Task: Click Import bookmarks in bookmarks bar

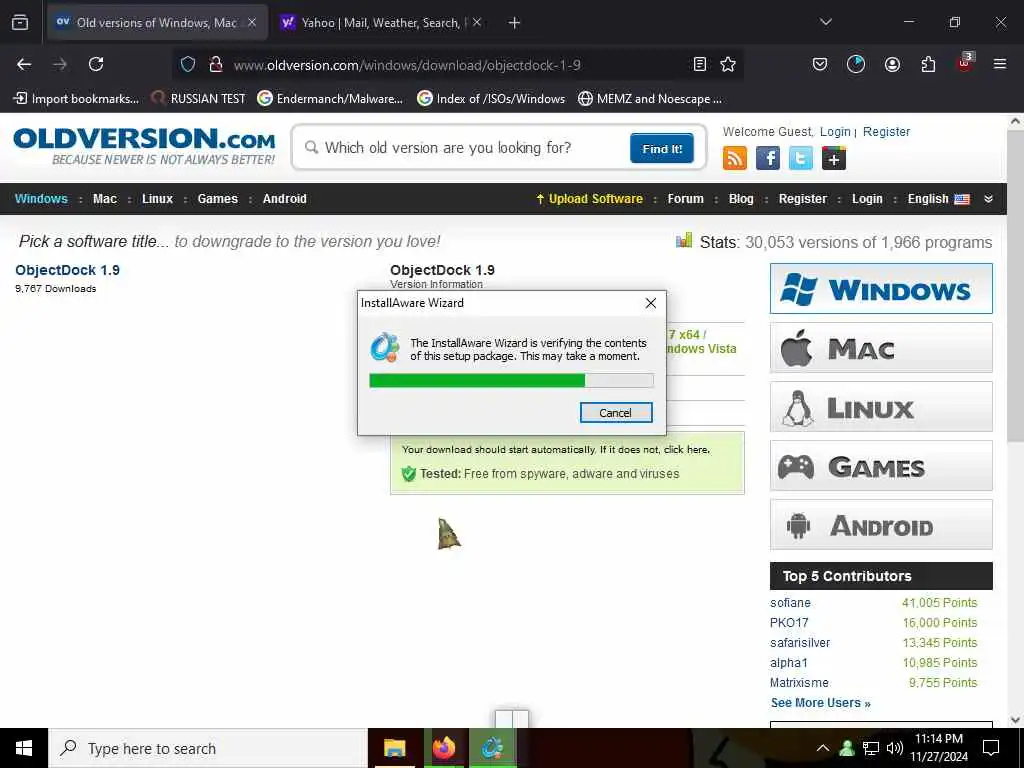Action: pyautogui.click(x=76, y=99)
